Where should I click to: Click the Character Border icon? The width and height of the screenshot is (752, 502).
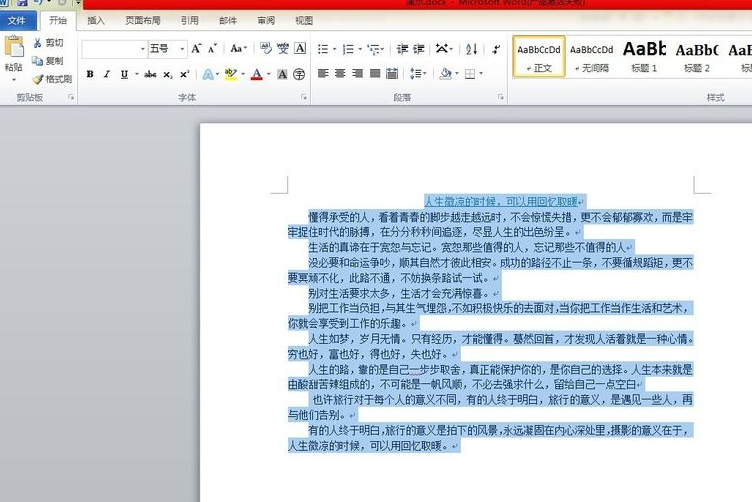[300, 48]
